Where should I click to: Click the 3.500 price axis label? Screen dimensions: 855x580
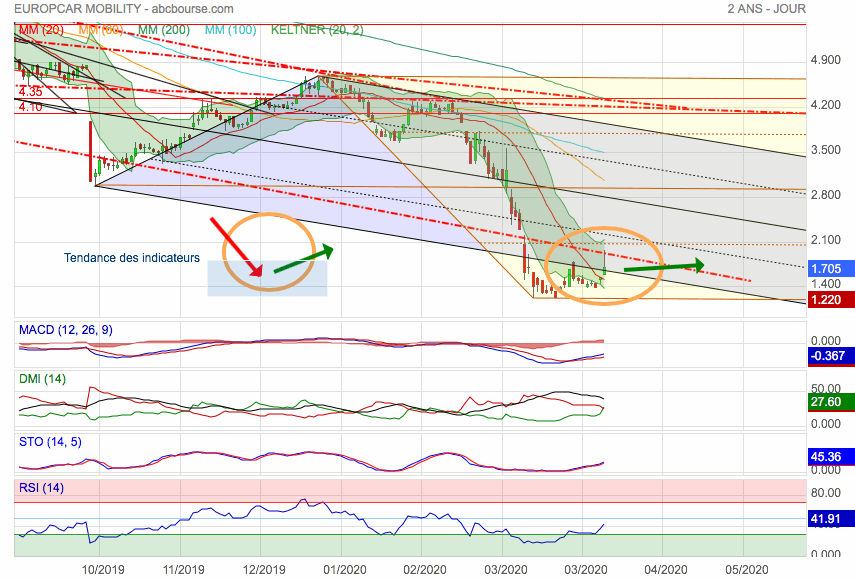click(826, 150)
